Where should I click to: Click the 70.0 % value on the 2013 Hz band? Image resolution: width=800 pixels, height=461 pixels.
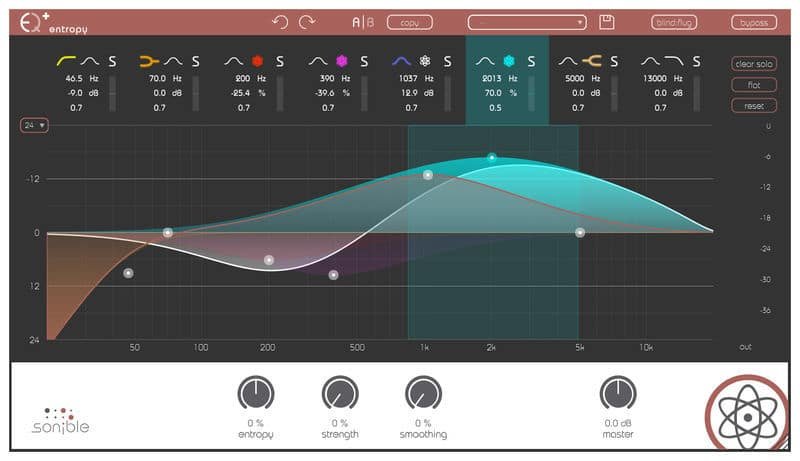[x=493, y=93]
